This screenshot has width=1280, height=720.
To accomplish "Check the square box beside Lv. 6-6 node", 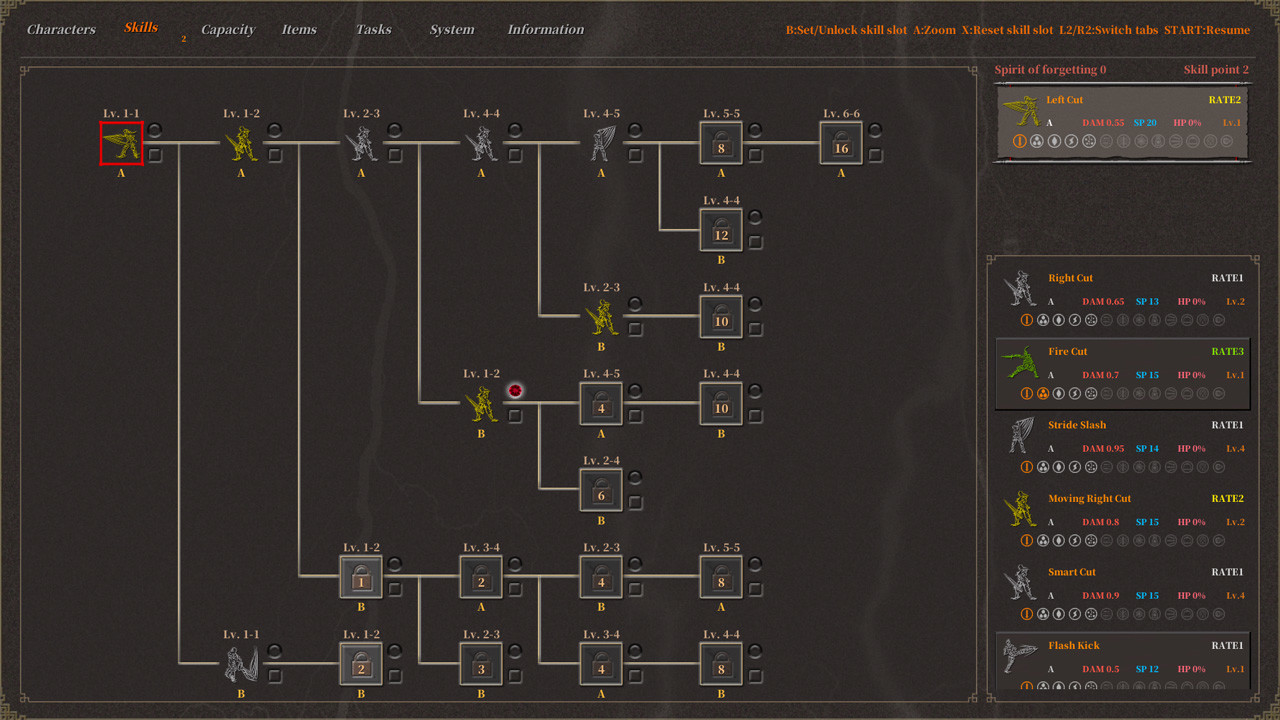I will (x=875, y=155).
